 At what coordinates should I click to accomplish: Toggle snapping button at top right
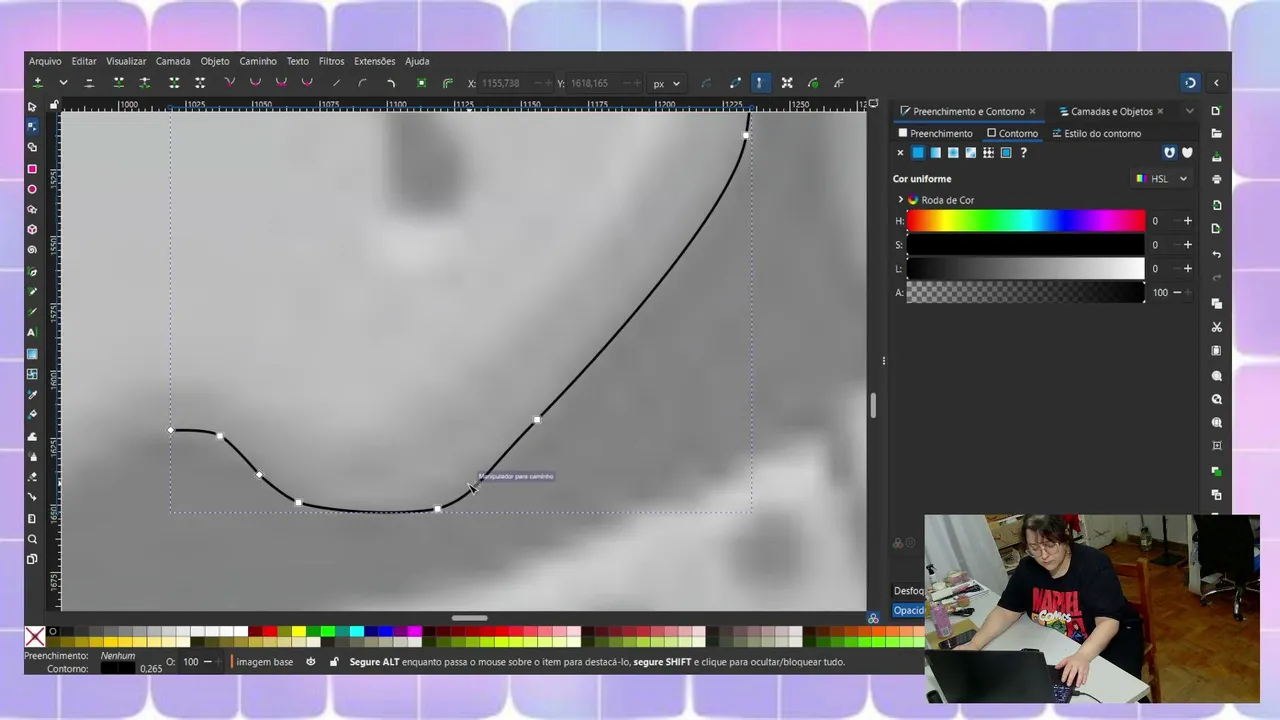pos(1190,83)
